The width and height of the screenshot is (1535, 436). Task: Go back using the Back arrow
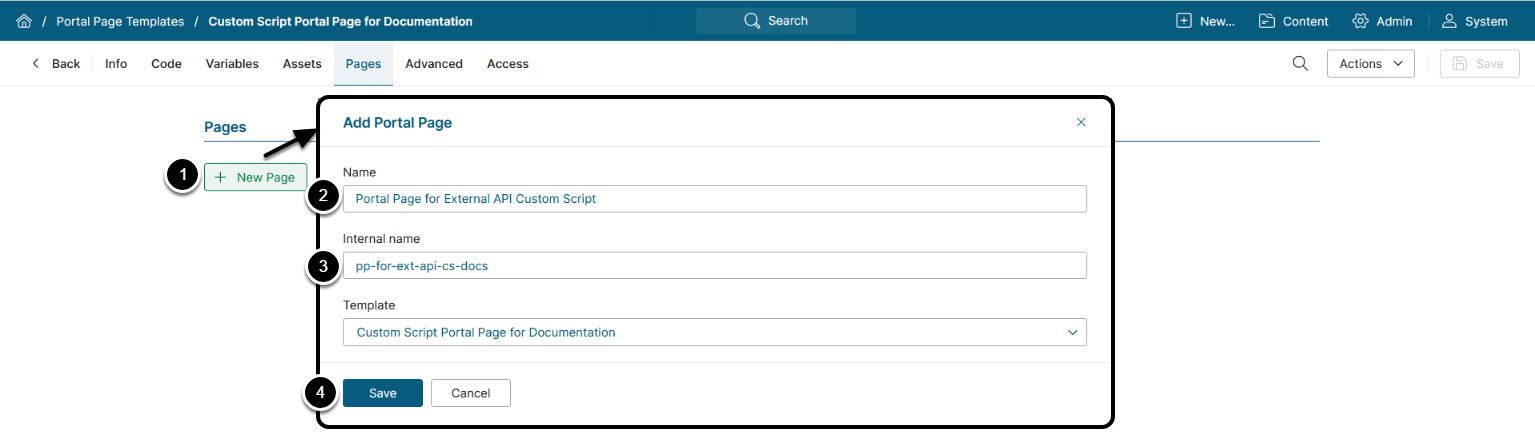point(55,64)
